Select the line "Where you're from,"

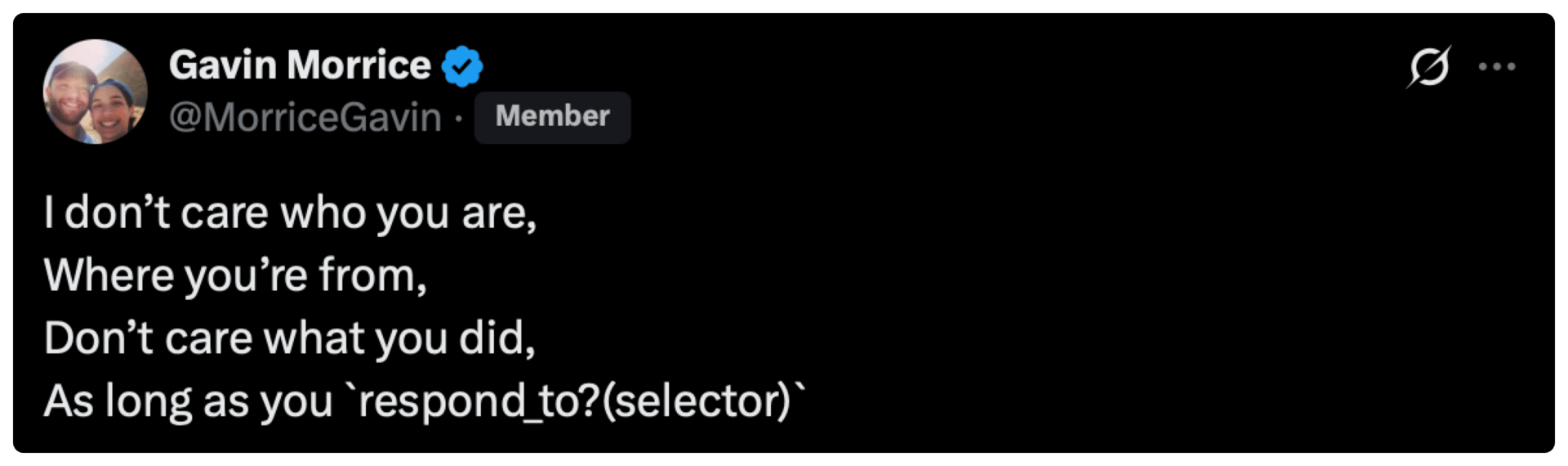[x=235, y=276]
